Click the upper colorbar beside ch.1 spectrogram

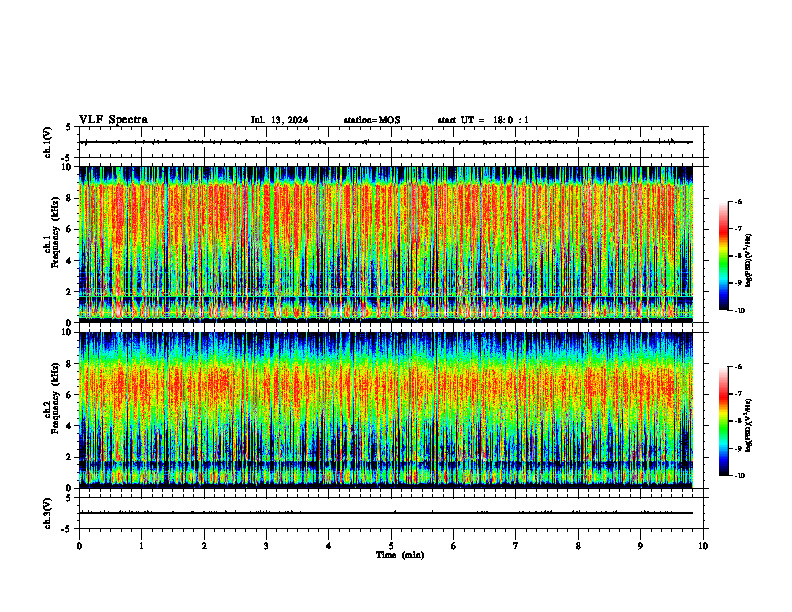[x=723, y=256]
